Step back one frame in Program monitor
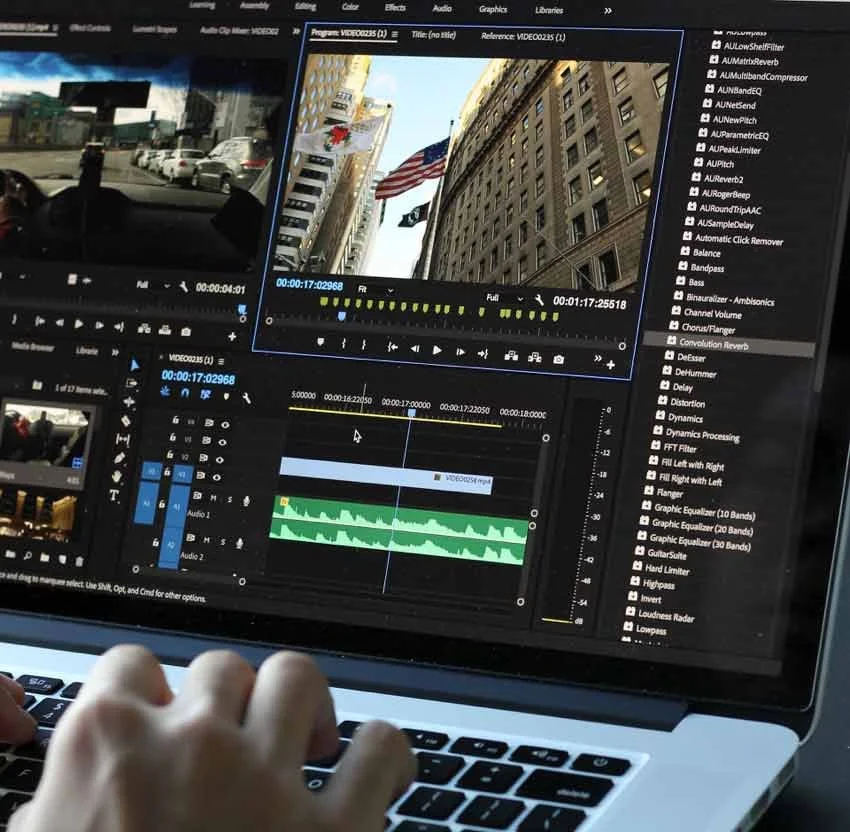Viewport: 850px width, 832px height. coord(415,349)
